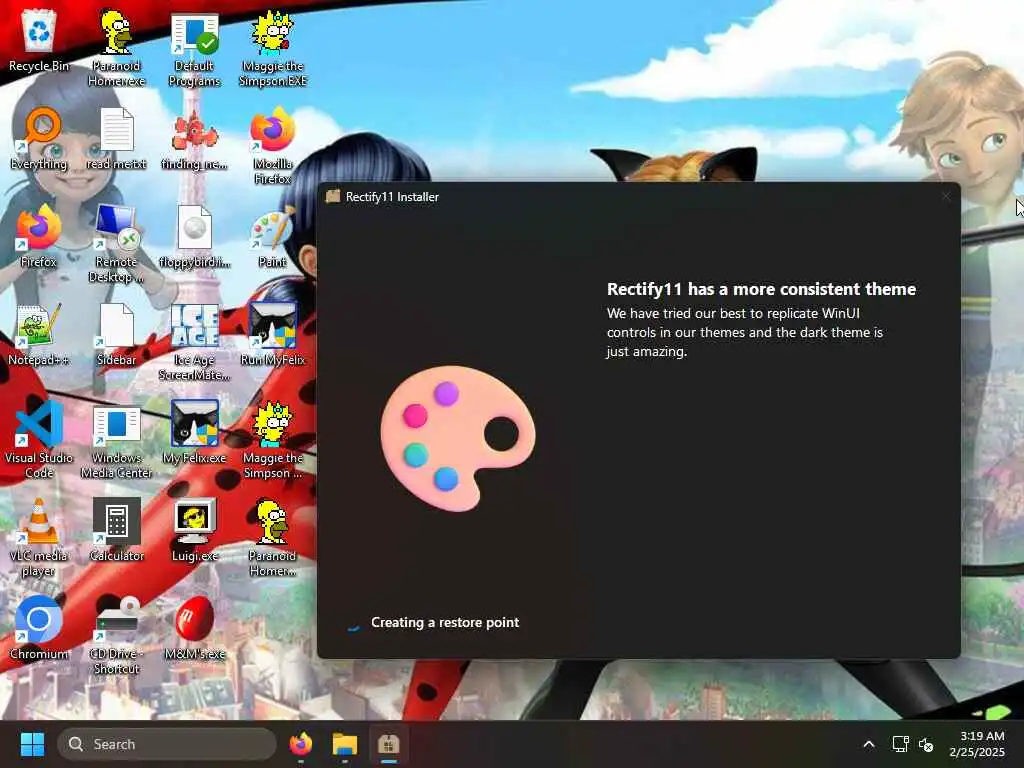Launch the Calculator shortcut
The height and width of the screenshot is (768, 1024).
(x=116, y=531)
